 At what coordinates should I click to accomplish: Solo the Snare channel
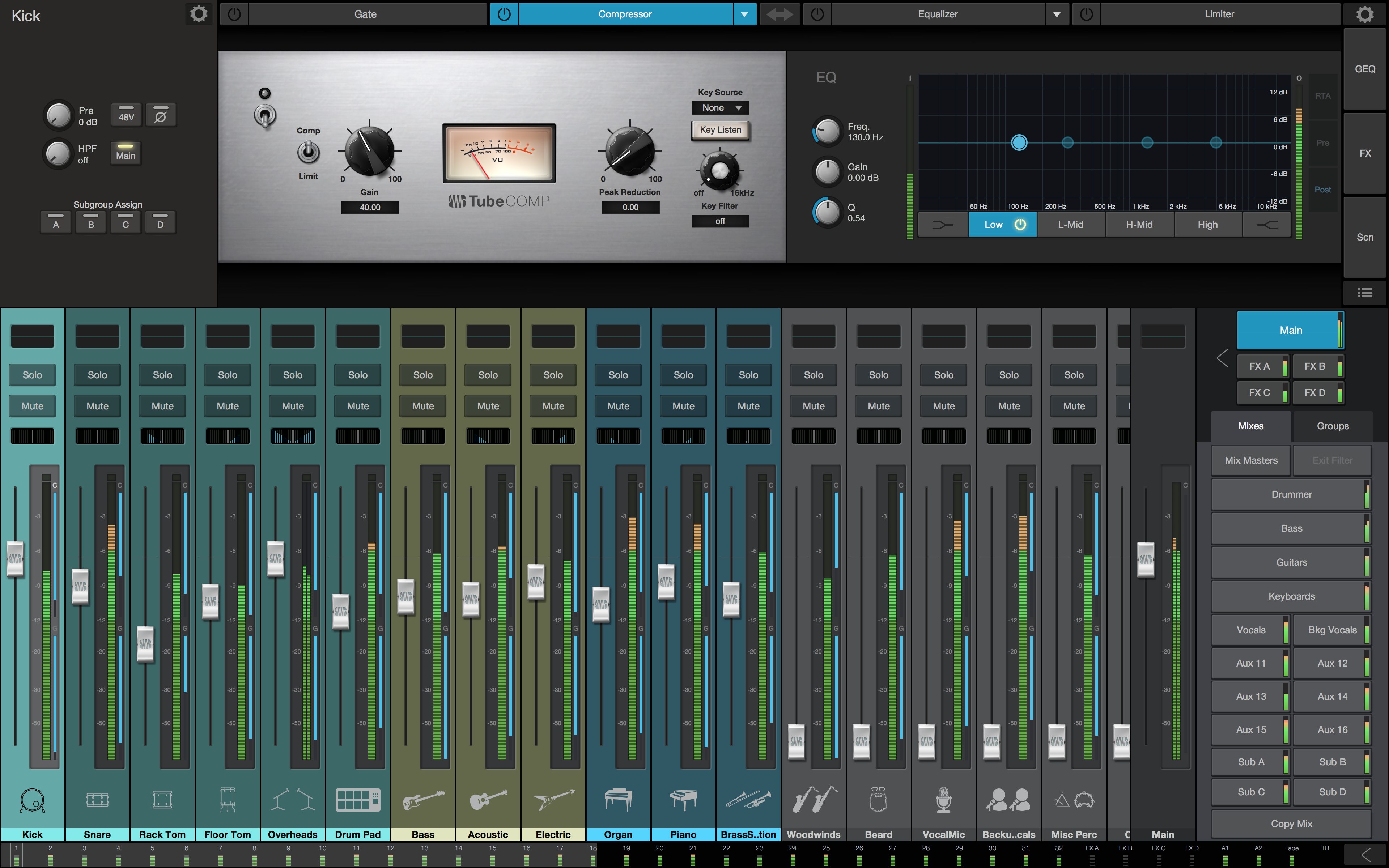pyautogui.click(x=98, y=375)
